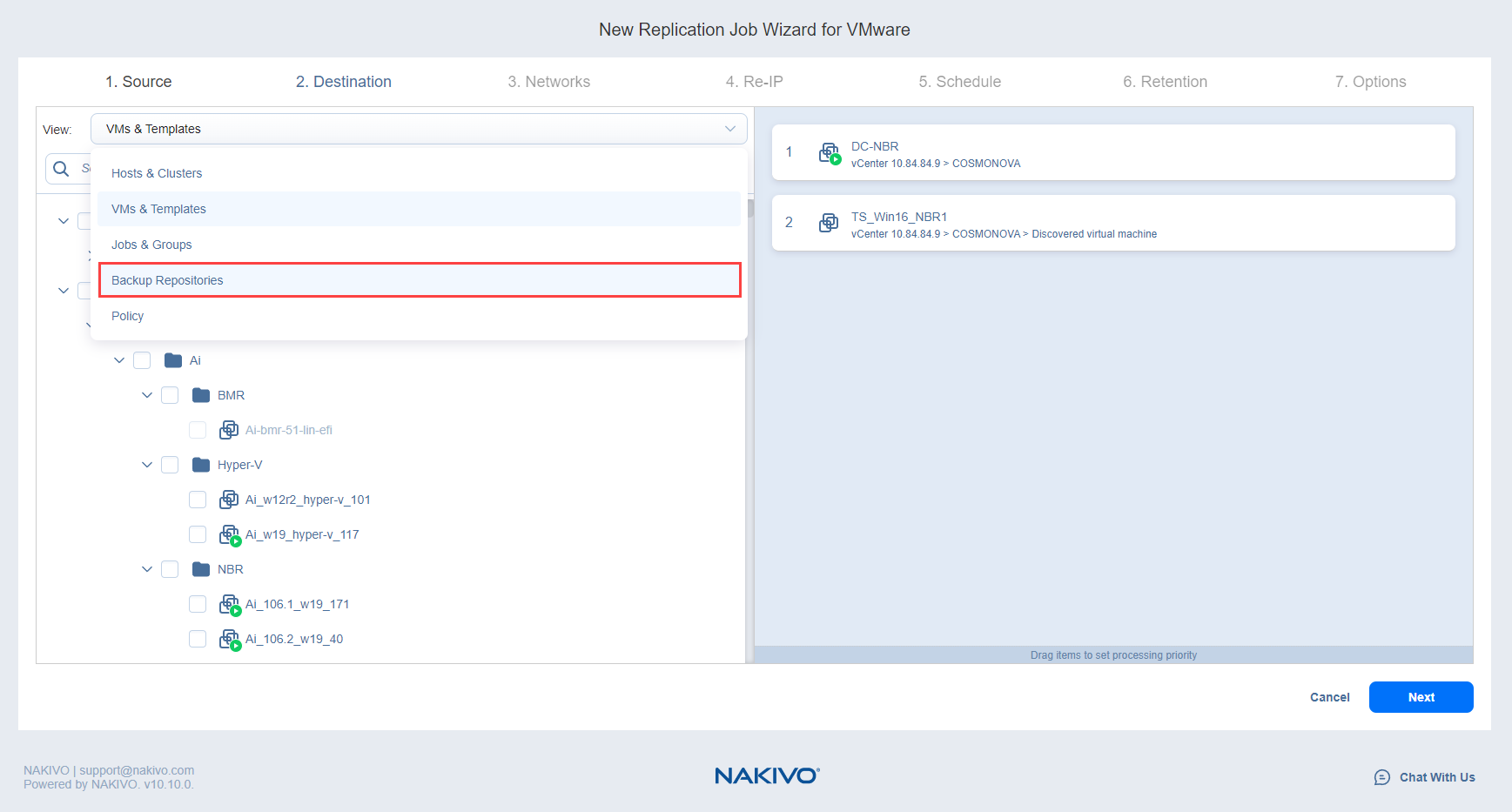Viewport: 1512px width, 812px height.
Task: Check the box for Ai_w19_hyper-v_117
Action: (x=198, y=534)
